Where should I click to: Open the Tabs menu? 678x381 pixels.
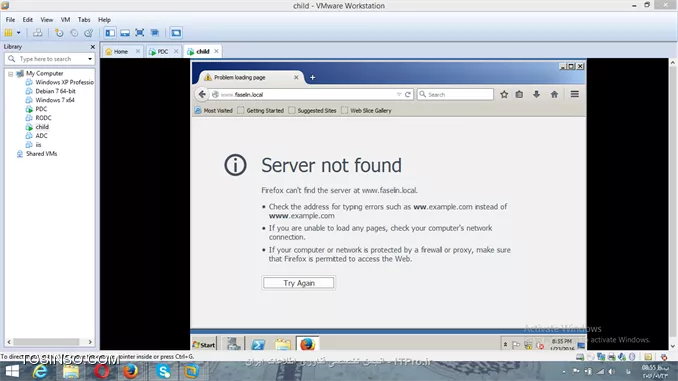[x=84, y=19]
